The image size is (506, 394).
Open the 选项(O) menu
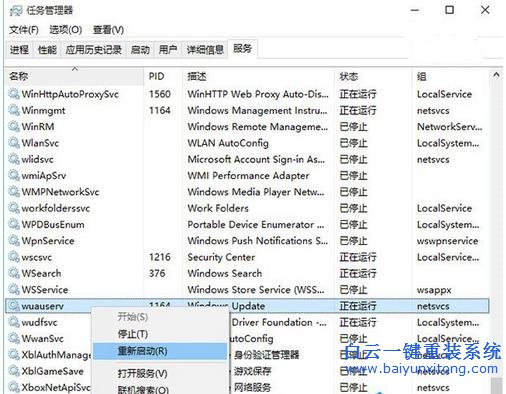[66, 30]
